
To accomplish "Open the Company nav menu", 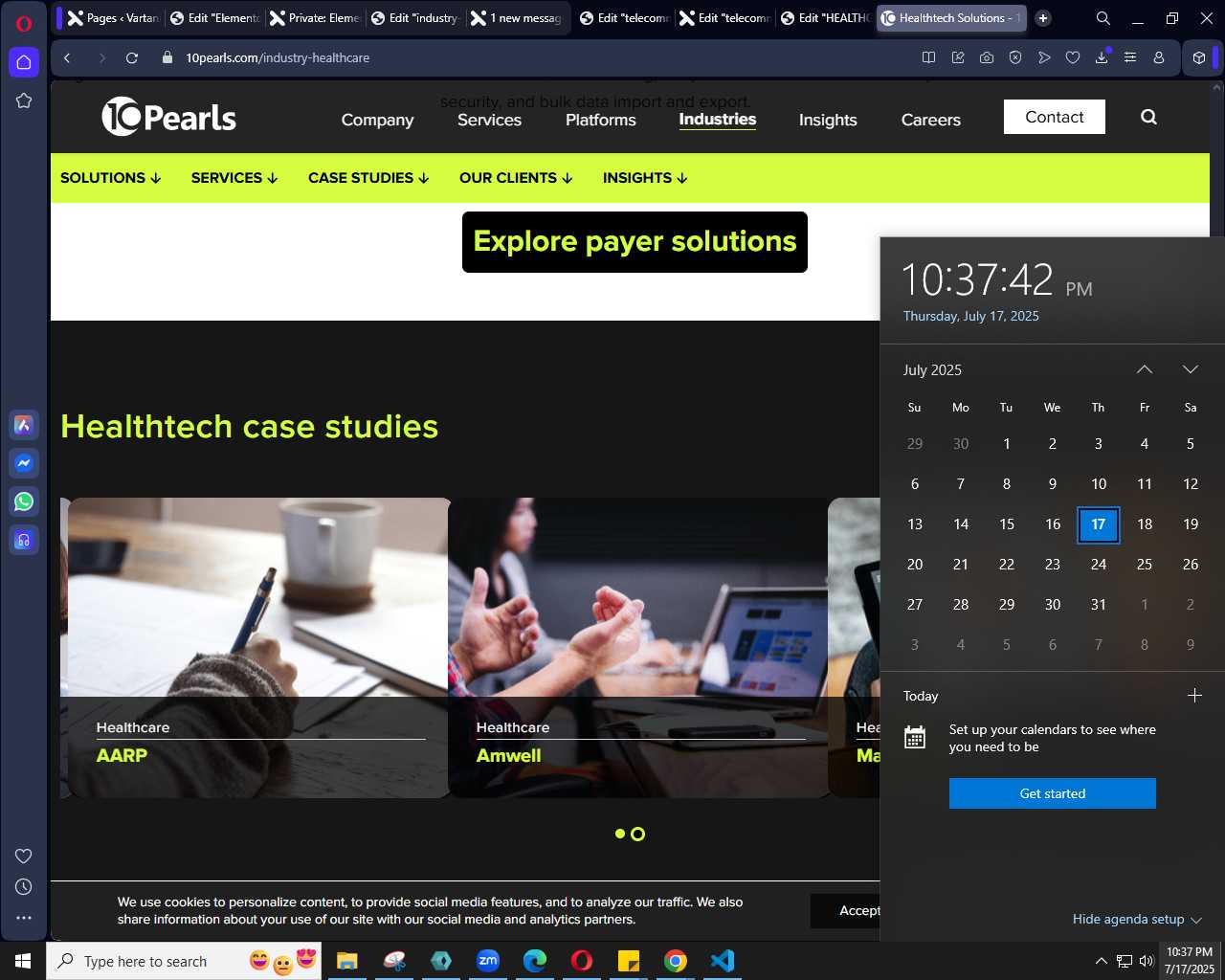I will tap(378, 120).
